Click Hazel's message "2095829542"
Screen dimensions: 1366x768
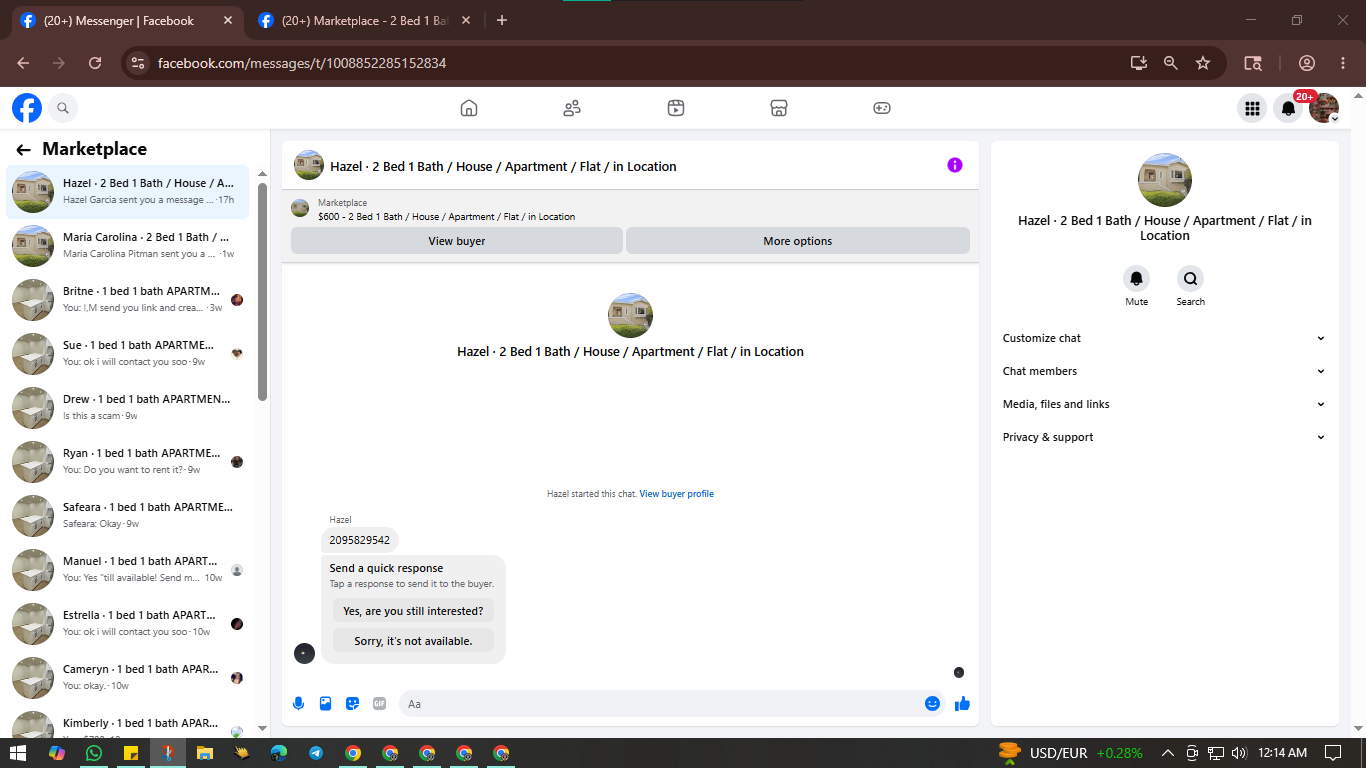(x=360, y=540)
